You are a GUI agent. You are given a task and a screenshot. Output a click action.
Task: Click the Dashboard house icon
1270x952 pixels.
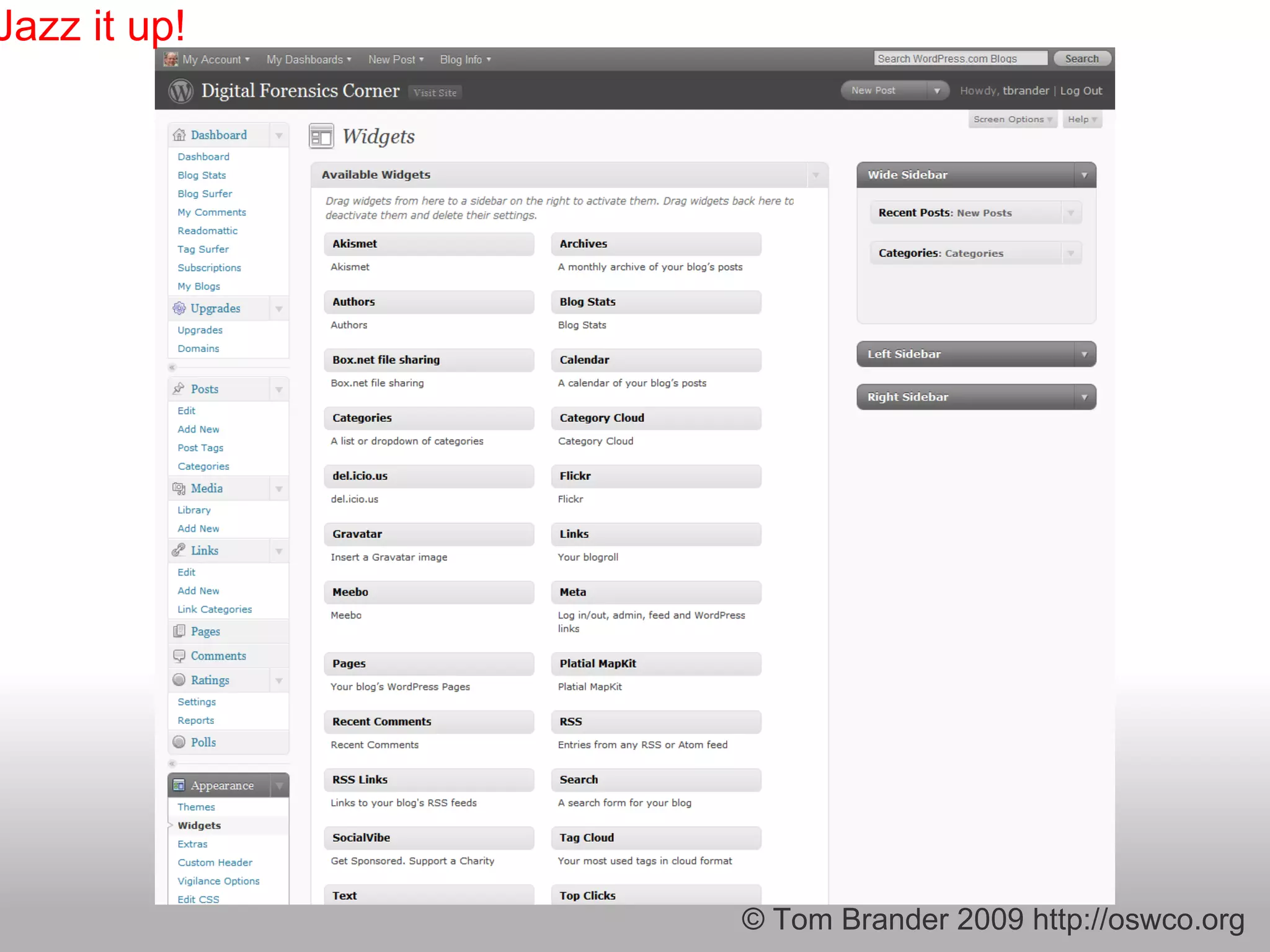click(x=179, y=134)
